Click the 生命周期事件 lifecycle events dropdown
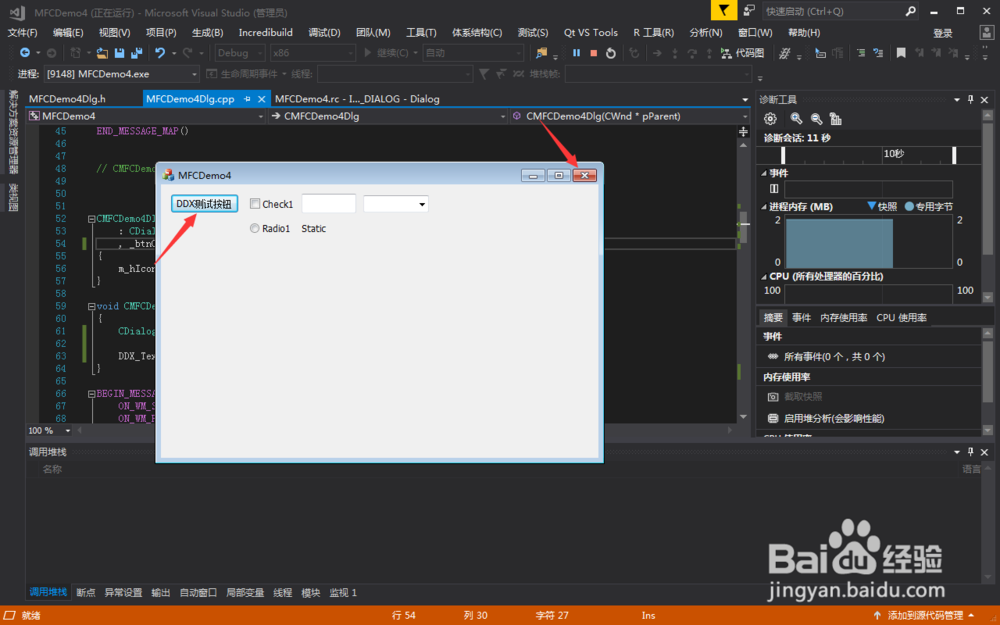Viewport: 1000px width, 625px height. tap(246, 74)
